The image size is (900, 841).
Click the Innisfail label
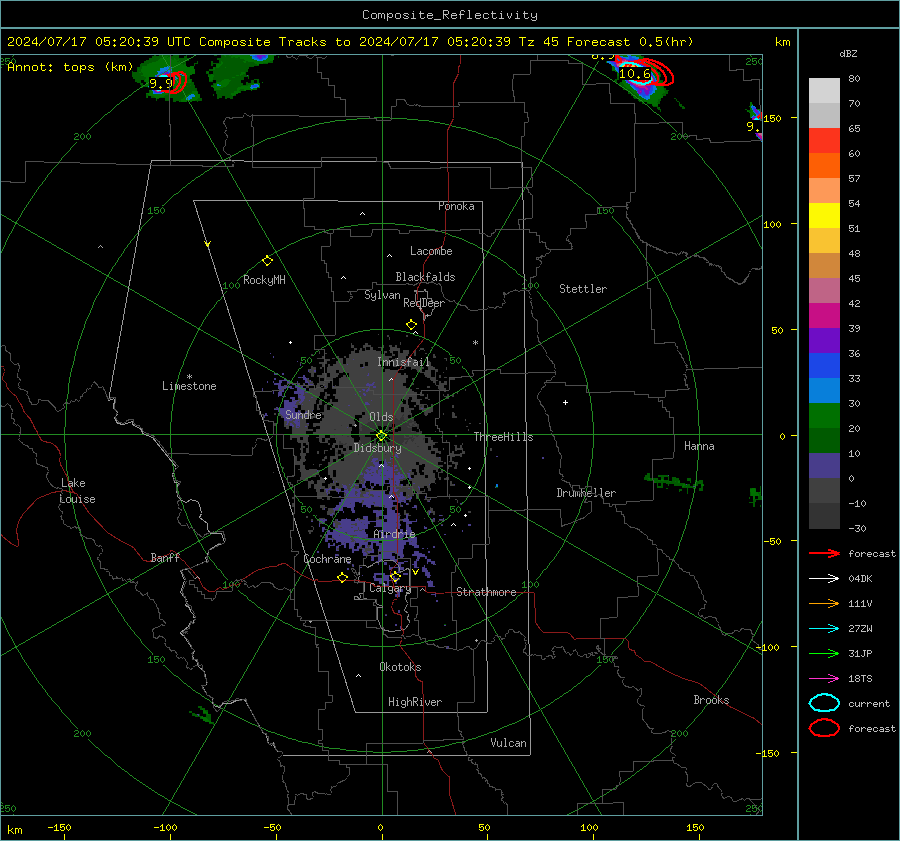pos(403,362)
